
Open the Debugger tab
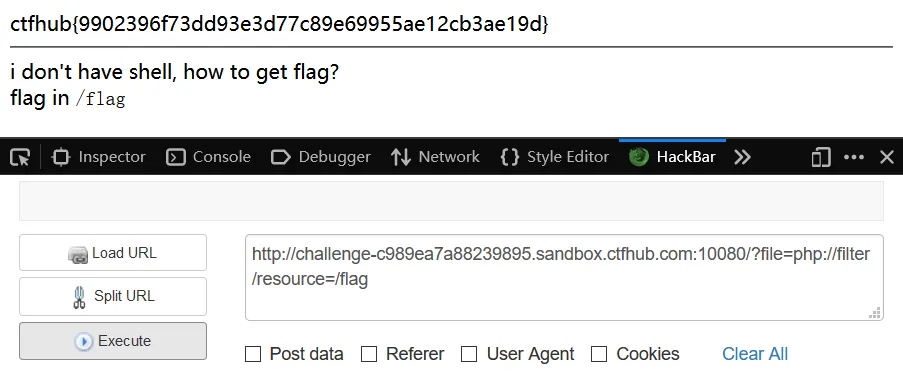tap(321, 157)
